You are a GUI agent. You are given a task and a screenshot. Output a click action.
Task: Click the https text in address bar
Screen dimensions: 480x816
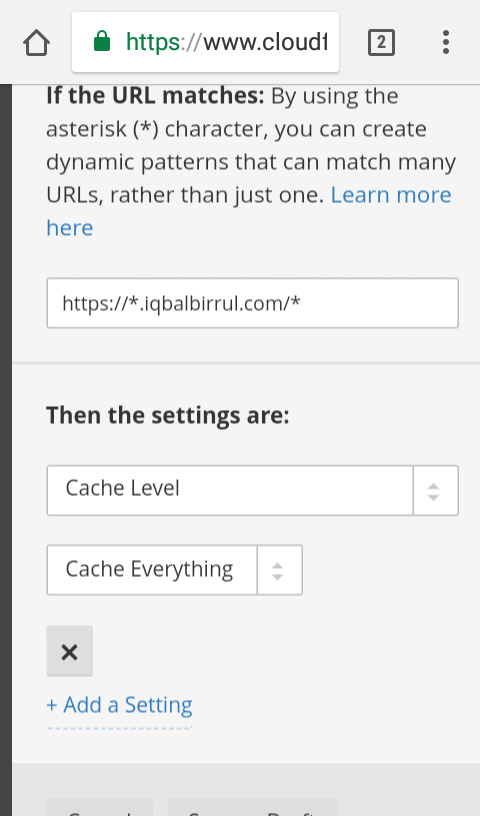pyautogui.click(x=153, y=42)
